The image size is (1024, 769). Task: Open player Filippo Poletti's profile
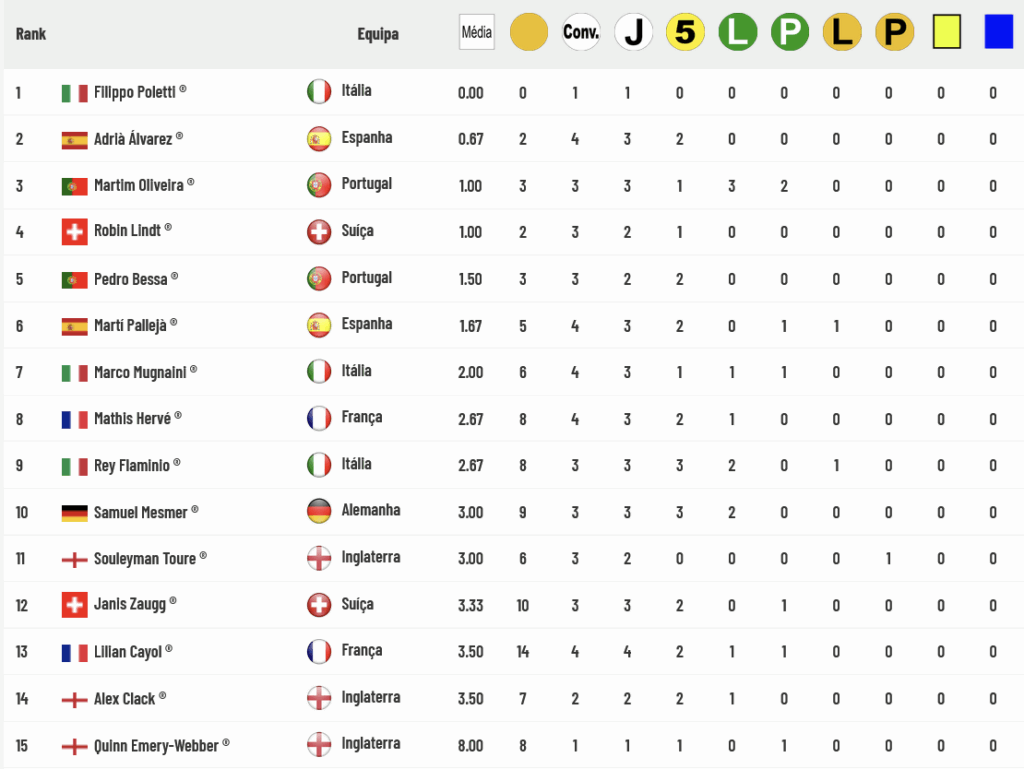coord(135,92)
